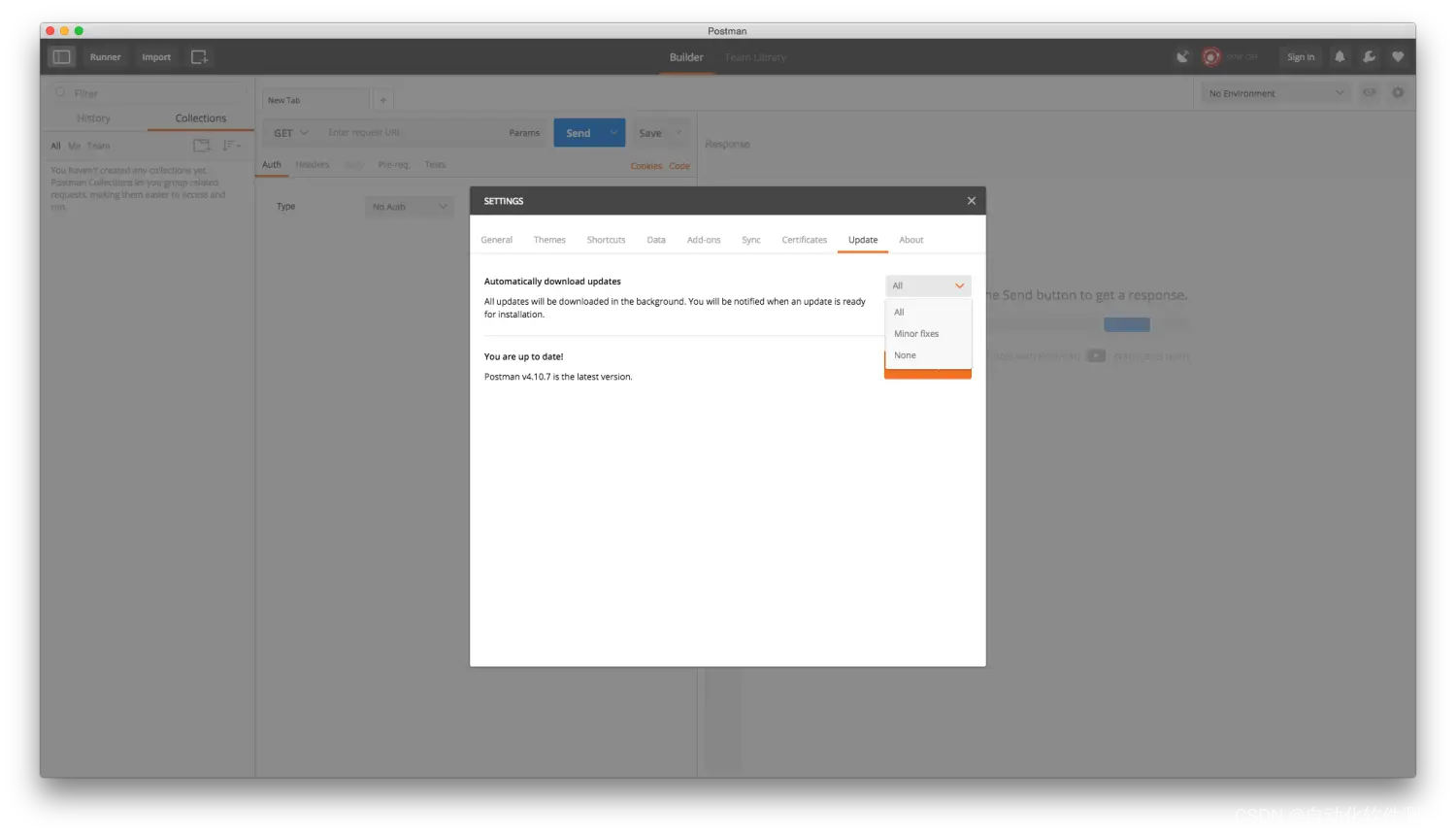Click the blue Send button
1456x835 pixels.
tap(579, 133)
